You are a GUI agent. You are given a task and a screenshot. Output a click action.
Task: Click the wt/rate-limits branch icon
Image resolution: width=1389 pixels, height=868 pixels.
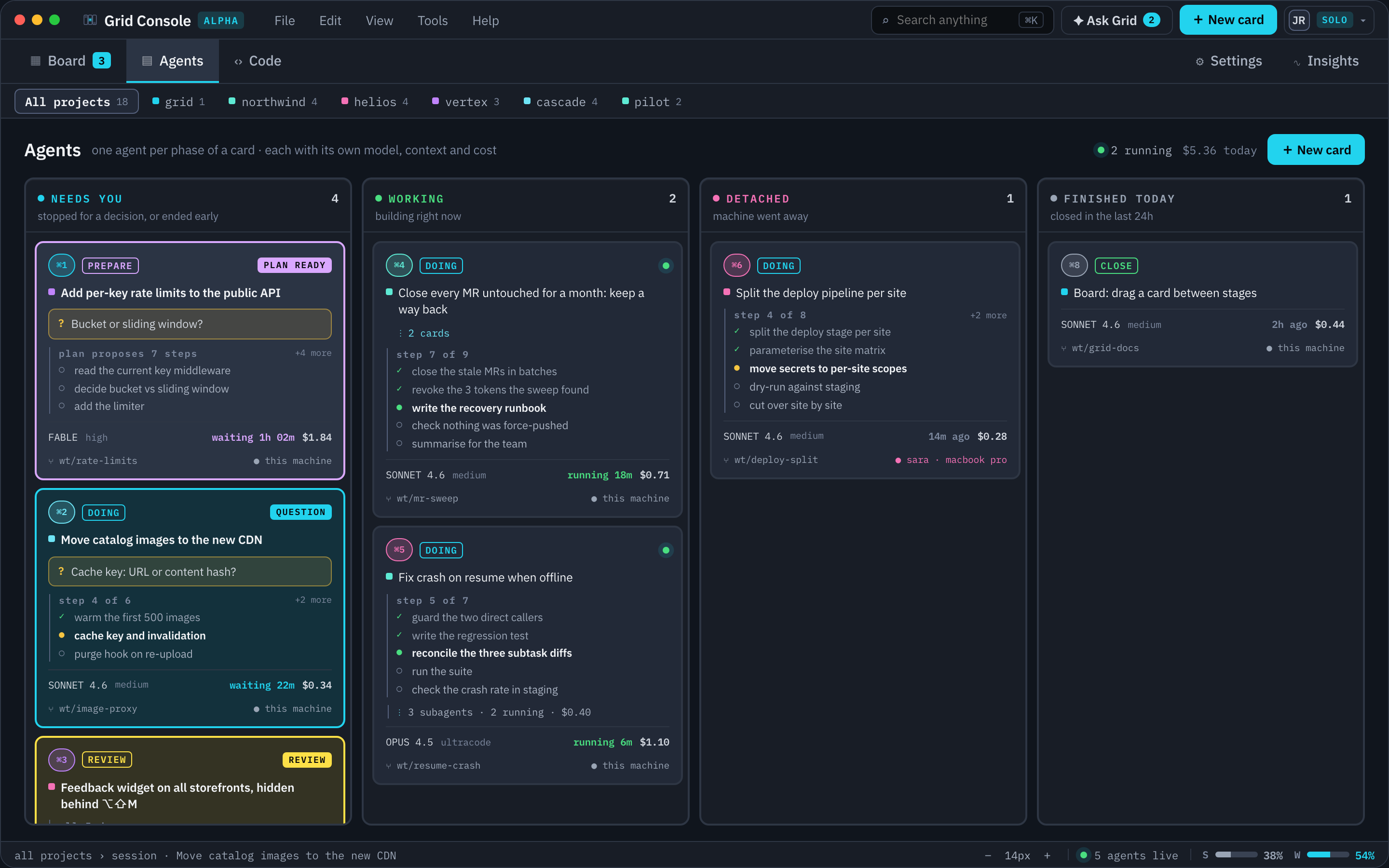(x=52, y=461)
